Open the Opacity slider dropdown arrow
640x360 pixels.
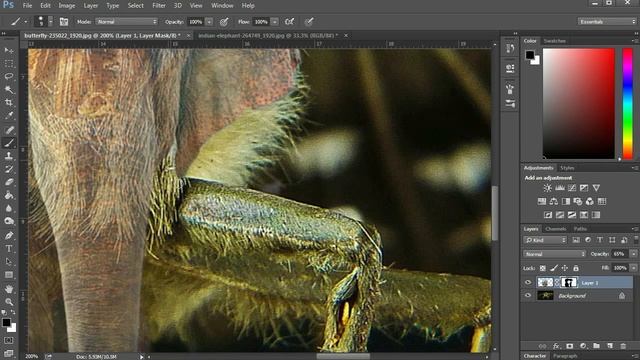point(209,22)
